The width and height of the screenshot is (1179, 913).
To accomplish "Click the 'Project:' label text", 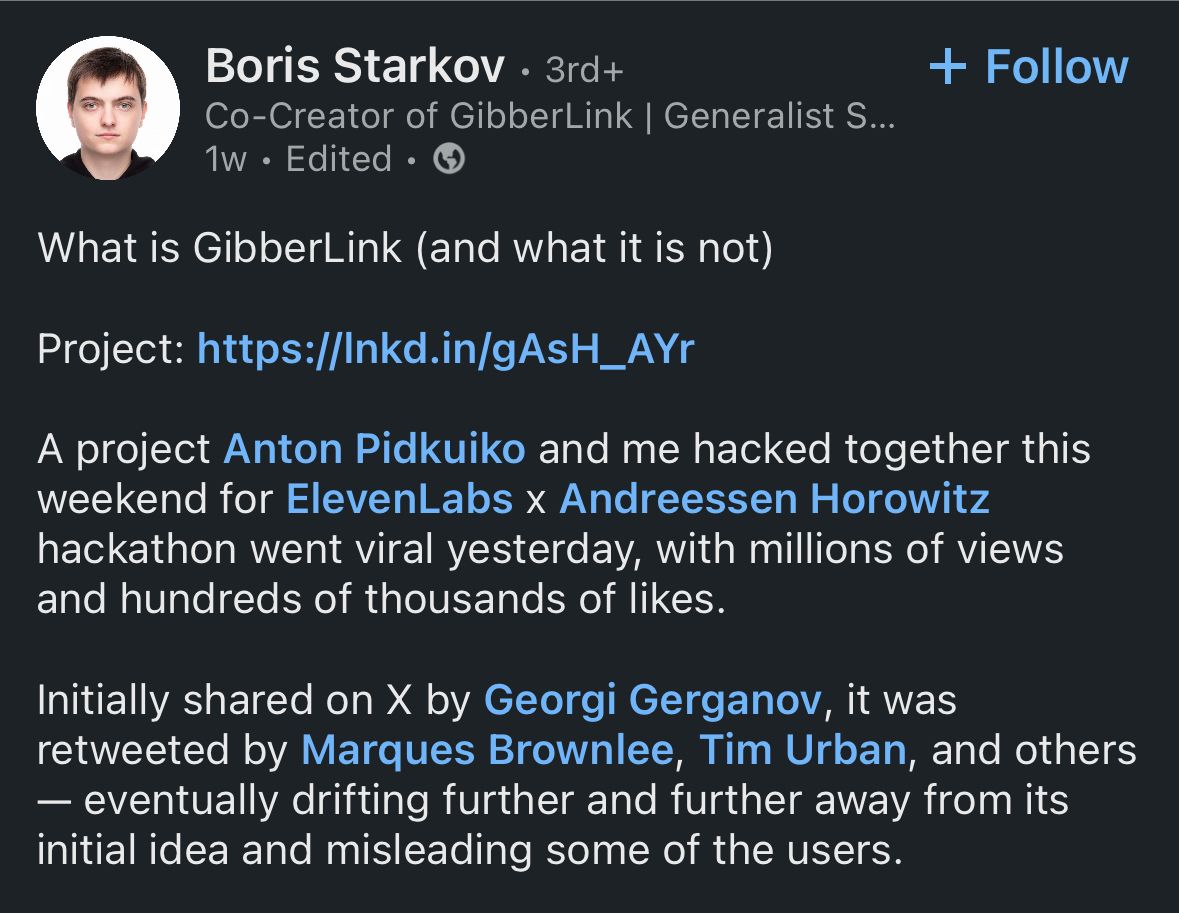I will (x=110, y=349).
